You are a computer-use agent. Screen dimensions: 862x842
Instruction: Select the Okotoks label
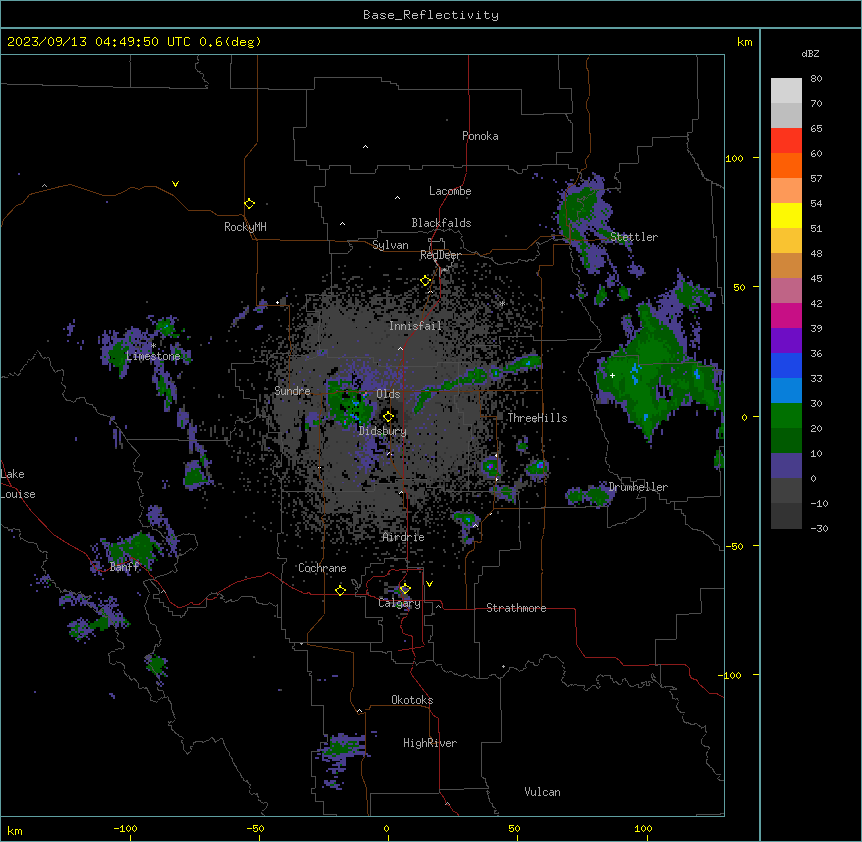[x=412, y=700]
